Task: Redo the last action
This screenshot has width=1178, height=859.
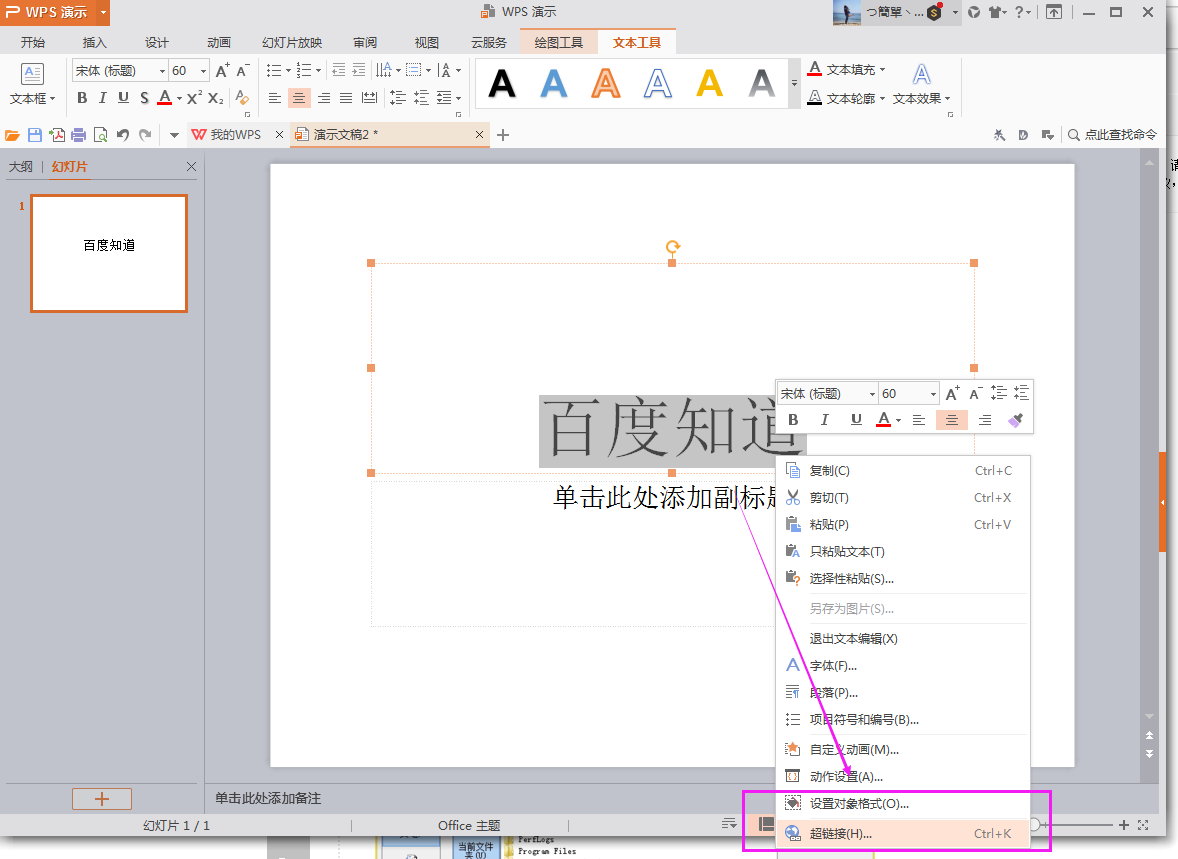Action: click(x=145, y=135)
